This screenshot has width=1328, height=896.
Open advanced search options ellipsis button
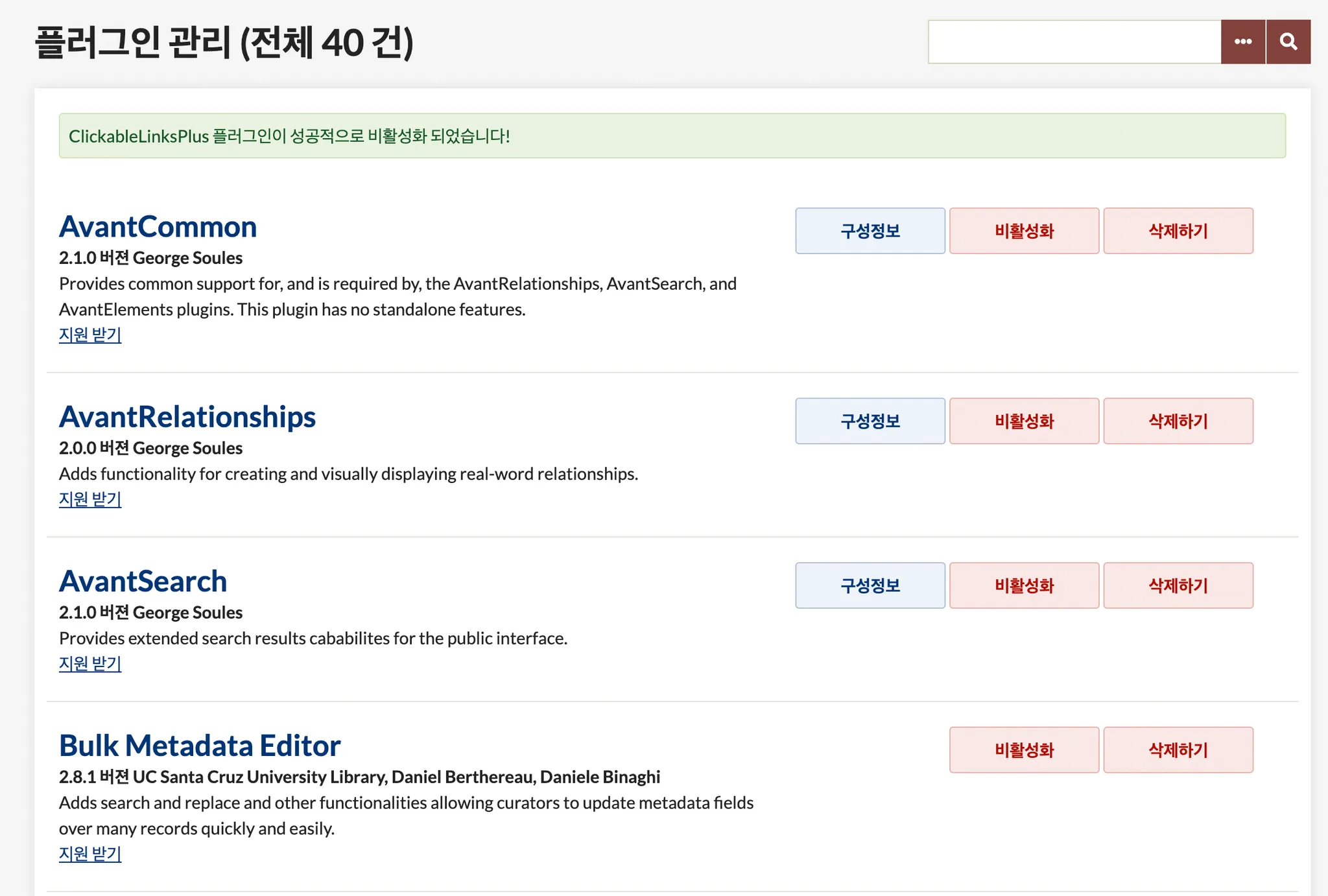1242,41
